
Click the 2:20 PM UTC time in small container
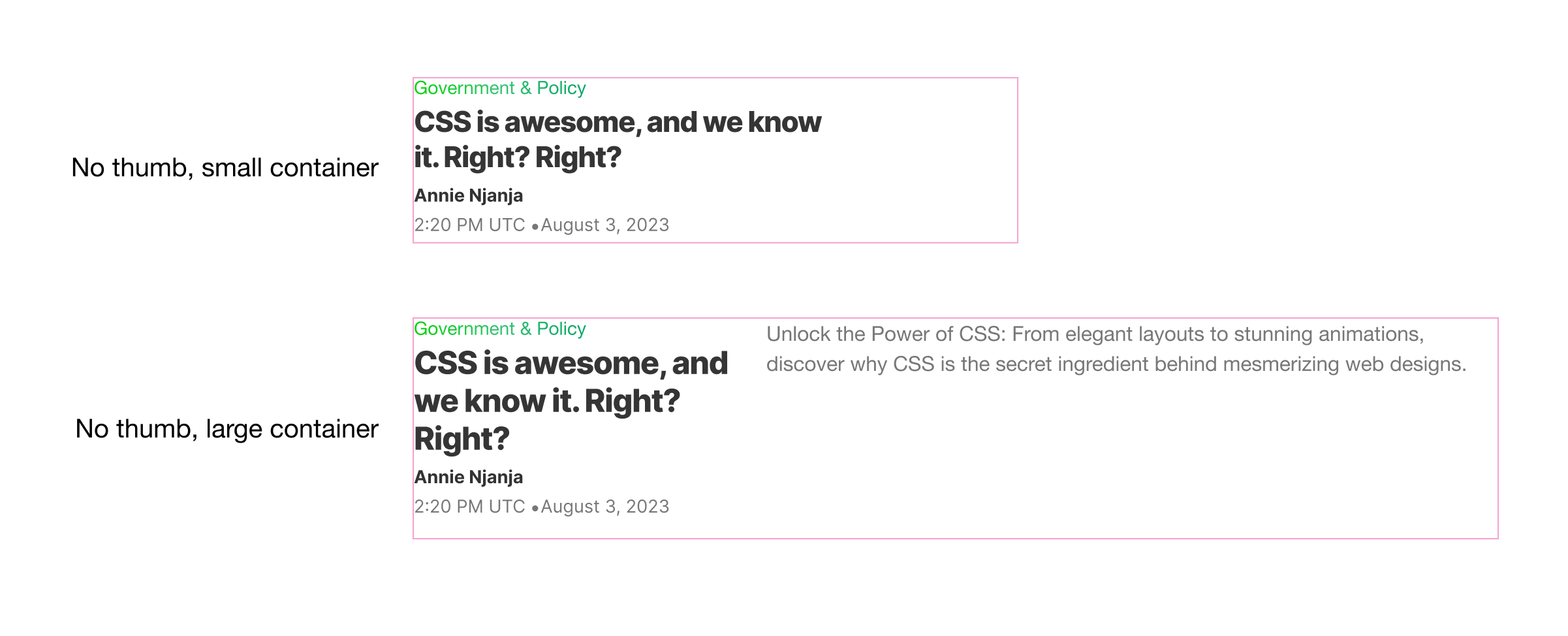point(469,225)
